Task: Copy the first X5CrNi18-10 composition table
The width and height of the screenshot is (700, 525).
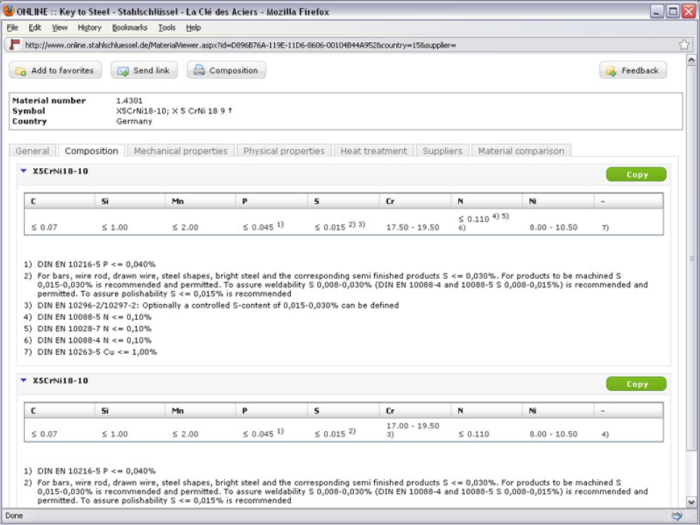Action: point(636,175)
